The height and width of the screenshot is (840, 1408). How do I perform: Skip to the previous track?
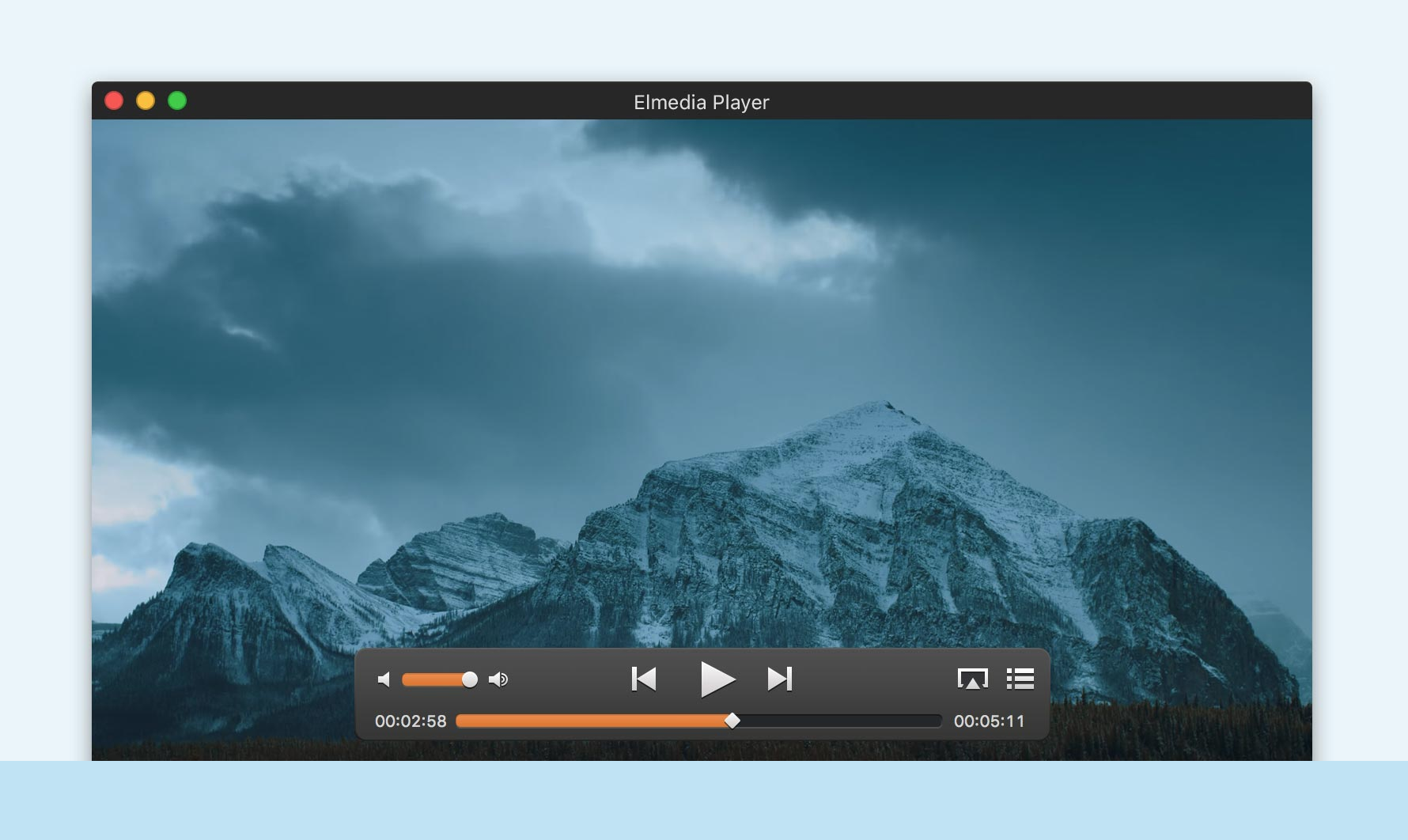pyautogui.click(x=644, y=679)
